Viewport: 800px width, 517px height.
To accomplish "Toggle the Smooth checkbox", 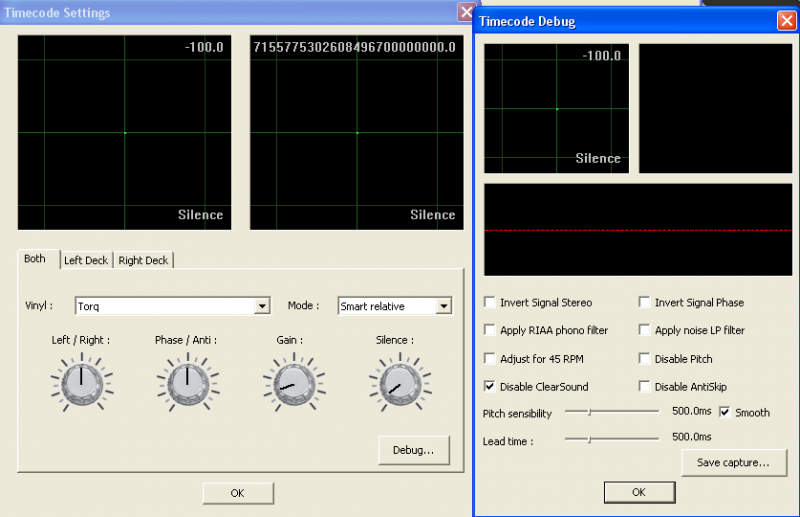I will pyautogui.click(x=725, y=412).
